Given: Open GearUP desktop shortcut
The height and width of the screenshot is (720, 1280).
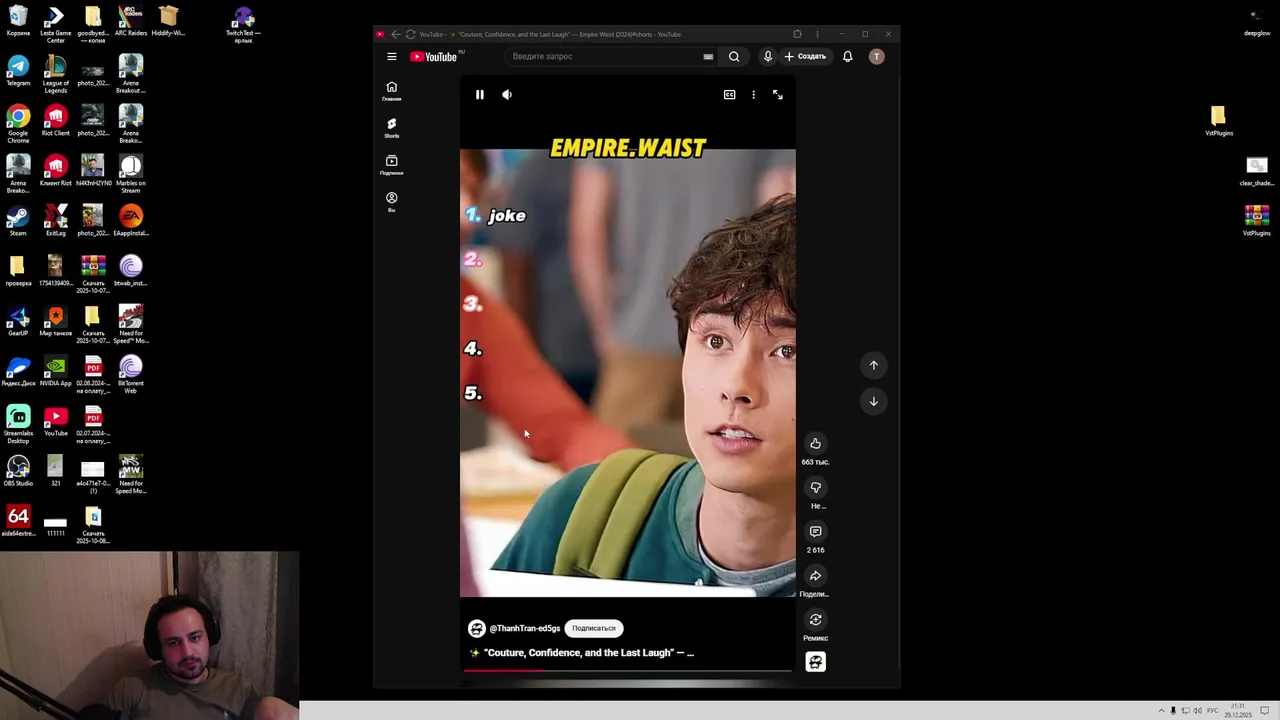Looking at the screenshot, I should tap(18, 322).
